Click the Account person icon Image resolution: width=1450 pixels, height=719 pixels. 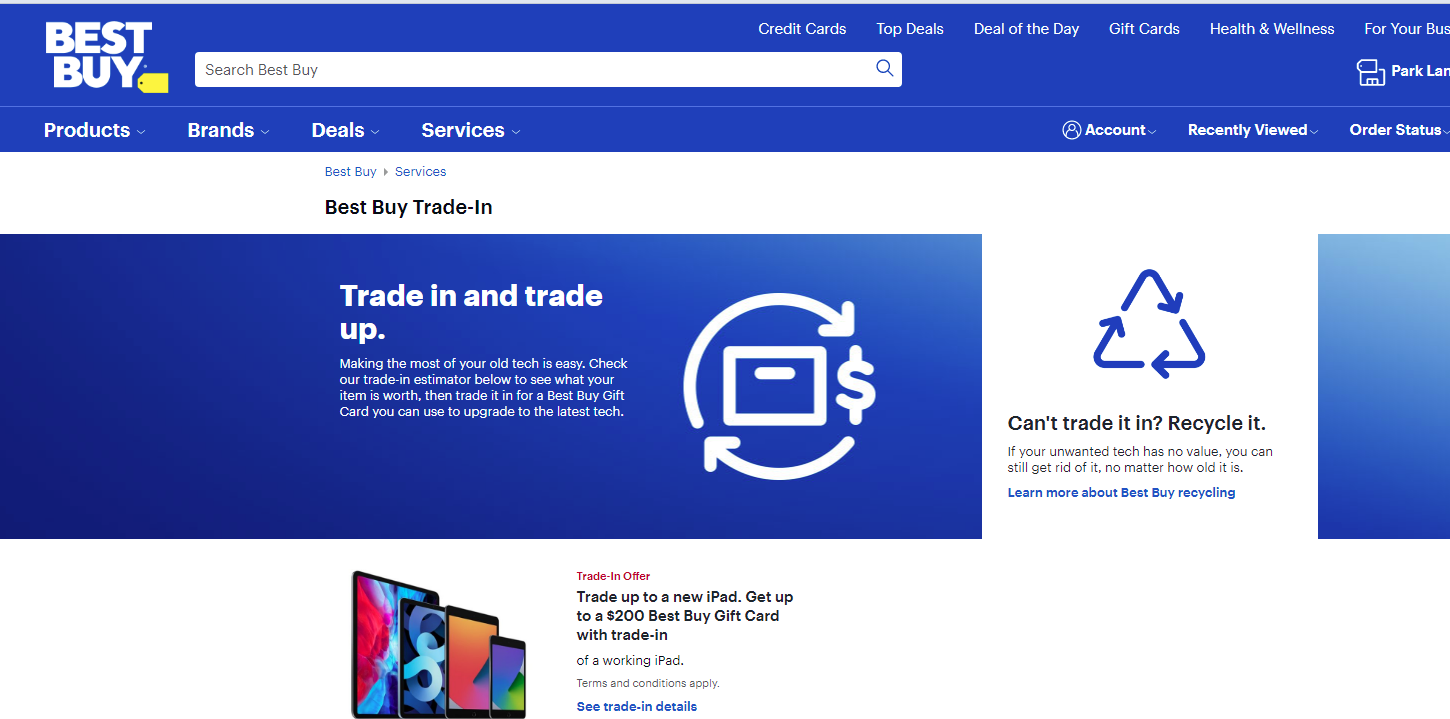1072,130
